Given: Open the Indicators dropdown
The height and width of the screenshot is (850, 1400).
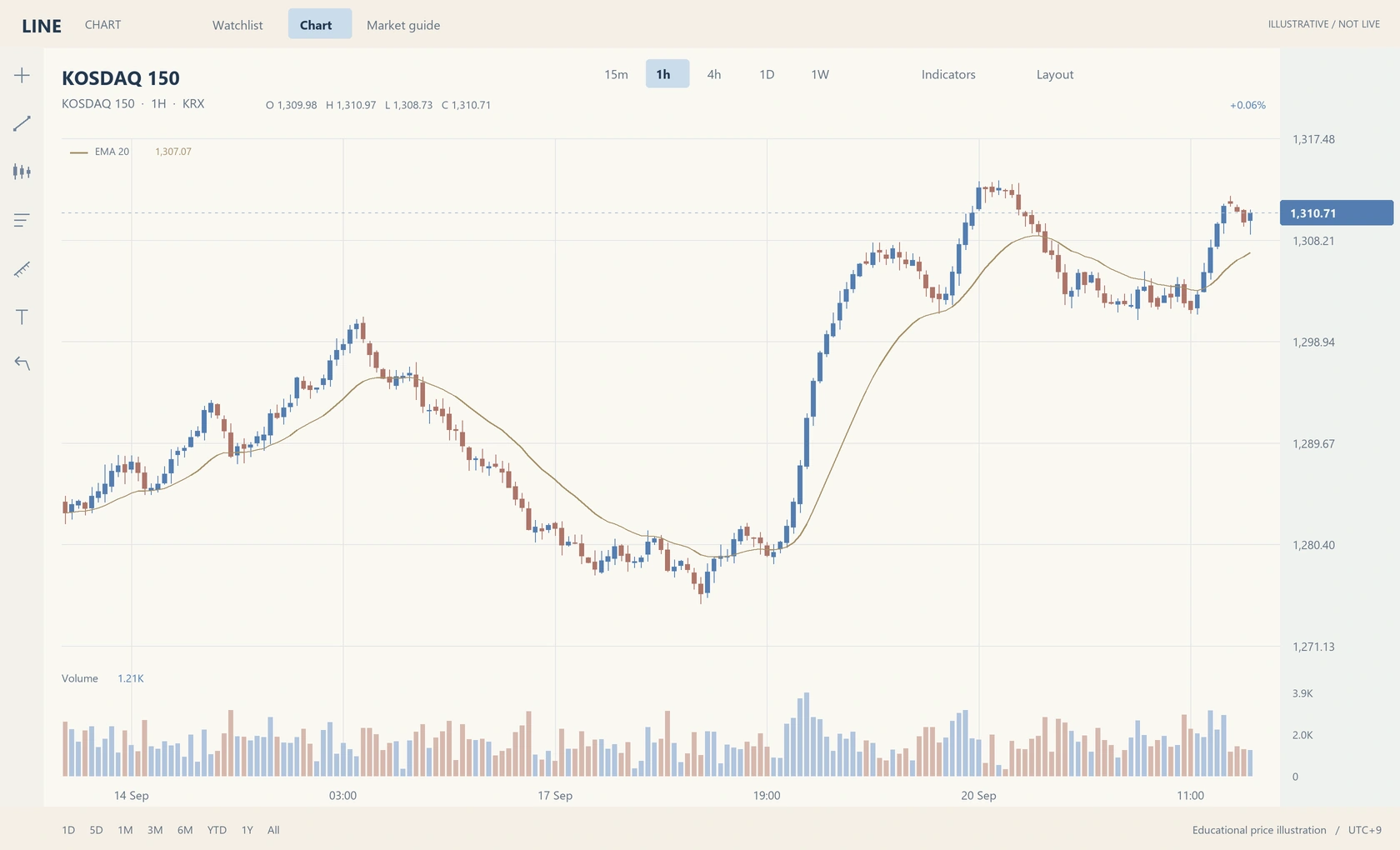Looking at the screenshot, I should 948,74.
